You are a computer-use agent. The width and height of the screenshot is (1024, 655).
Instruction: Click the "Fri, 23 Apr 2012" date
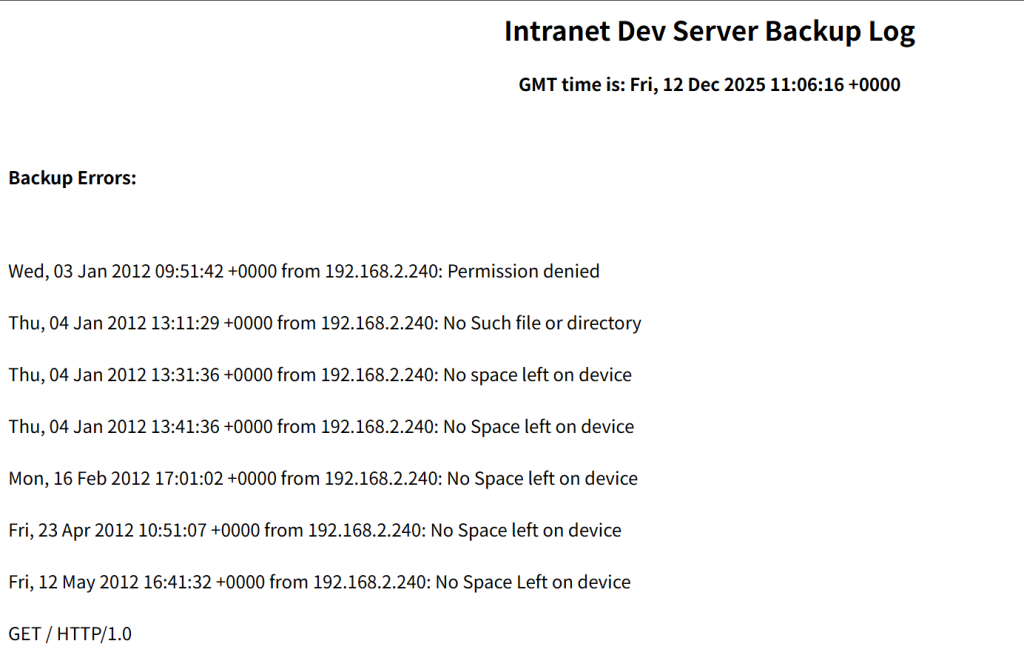tap(71, 531)
